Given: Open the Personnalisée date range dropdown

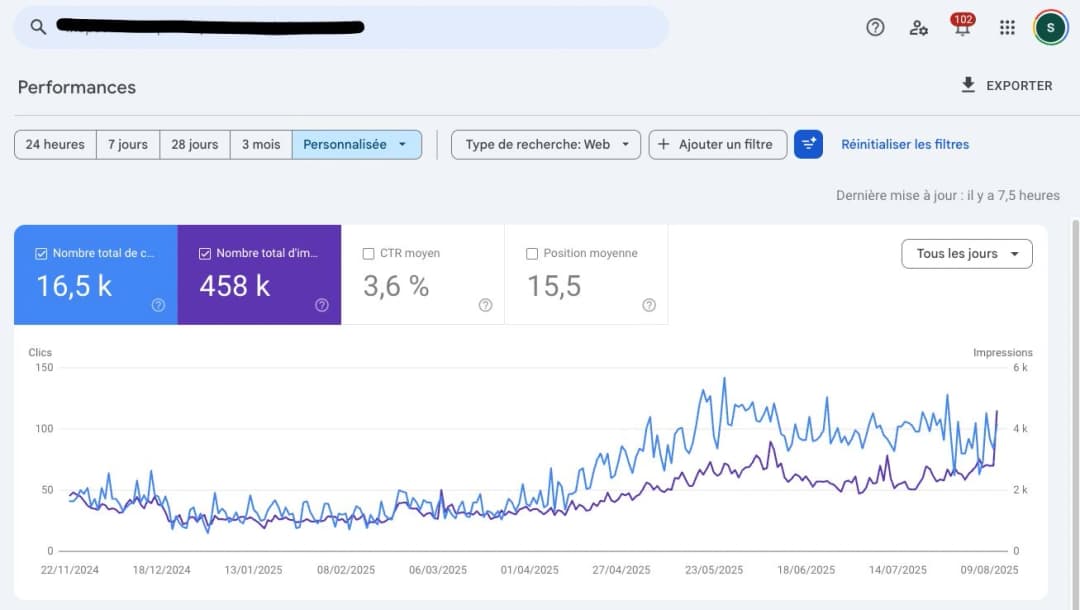Looking at the screenshot, I should [358, 144].
